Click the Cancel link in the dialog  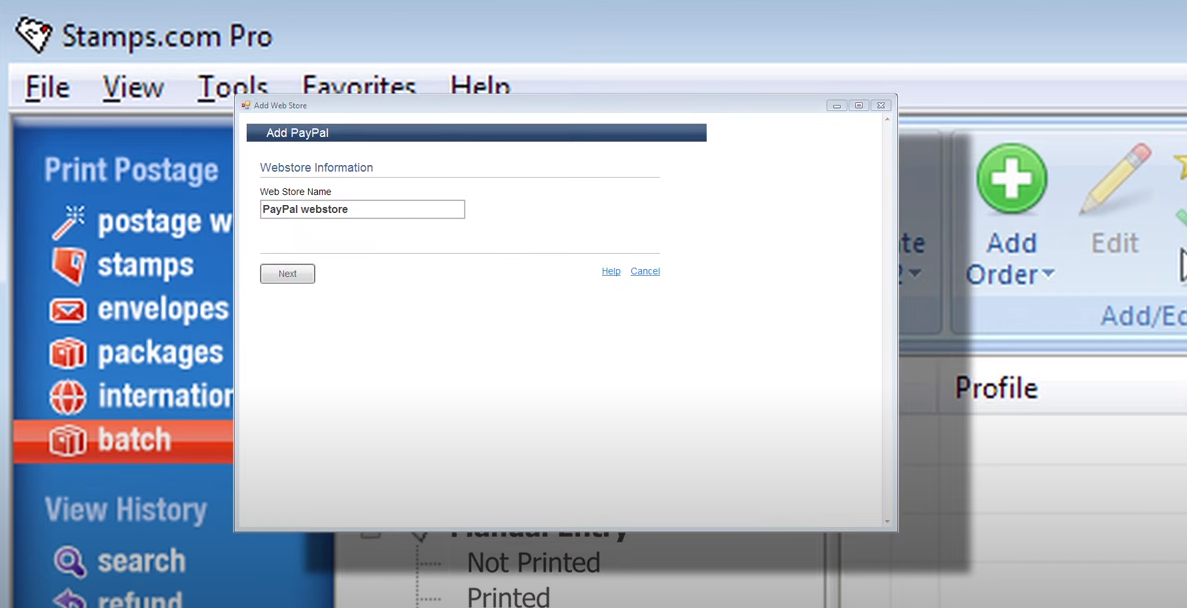(x=645, y=271)
